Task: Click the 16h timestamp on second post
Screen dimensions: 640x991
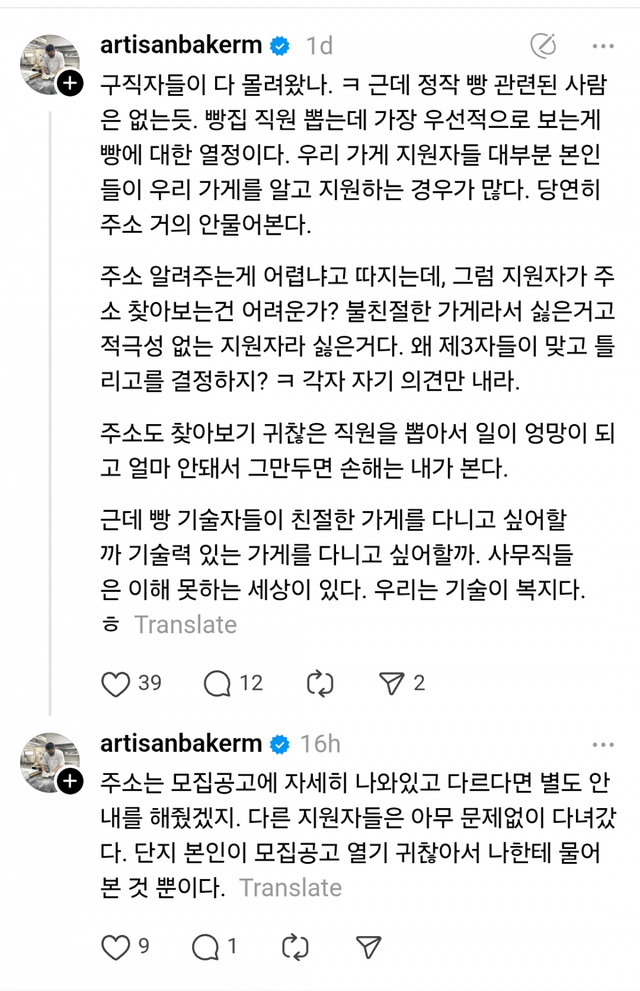Action: (320, 744)
